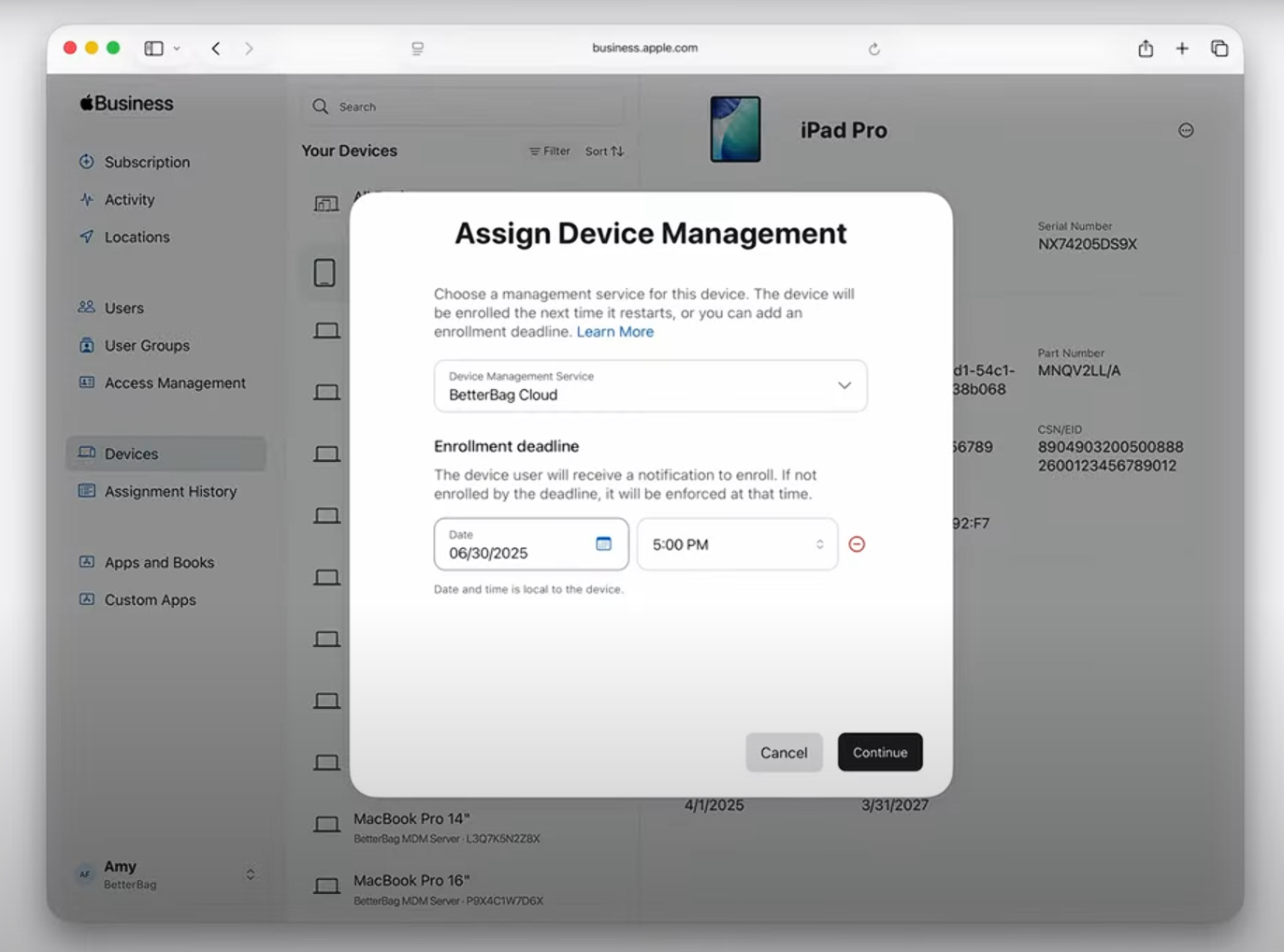Viewport: 1284px width, 952px height.
Task: Click the Share icon in Safari
Action: pyautogui.click(x=1146, y=49)
